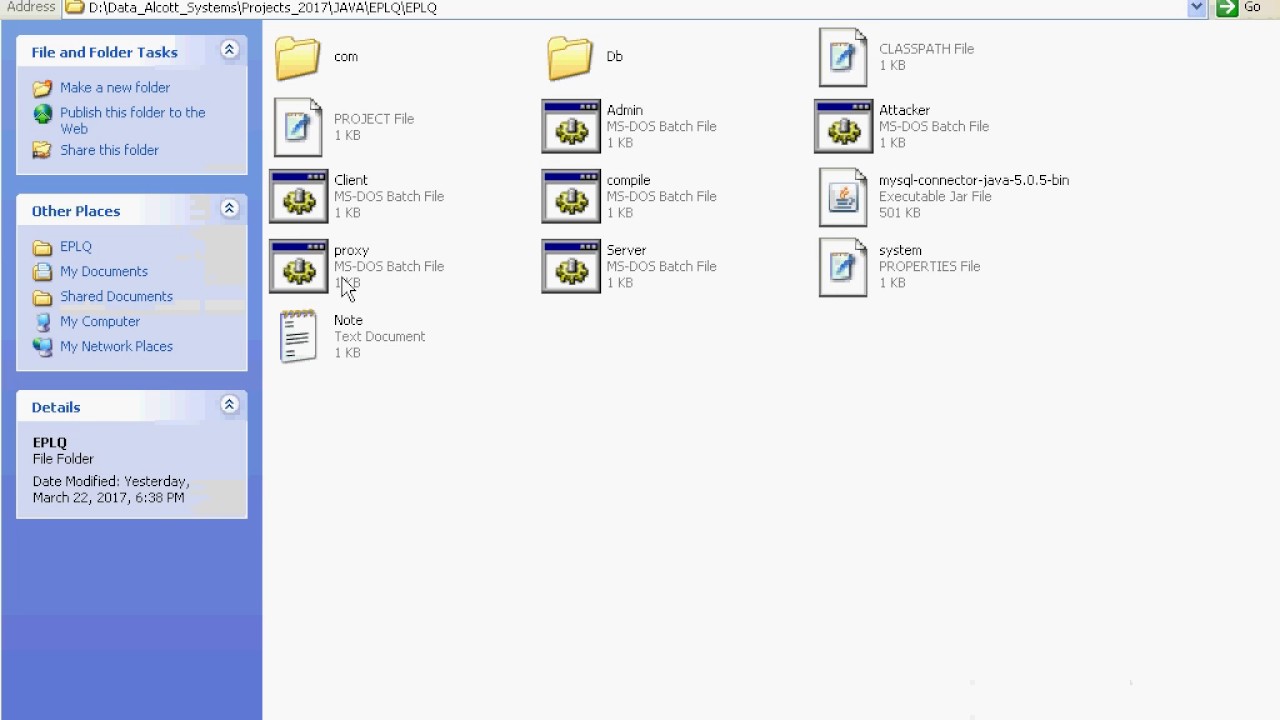Select the 'Attacker' file name

(x=904, y=110)
